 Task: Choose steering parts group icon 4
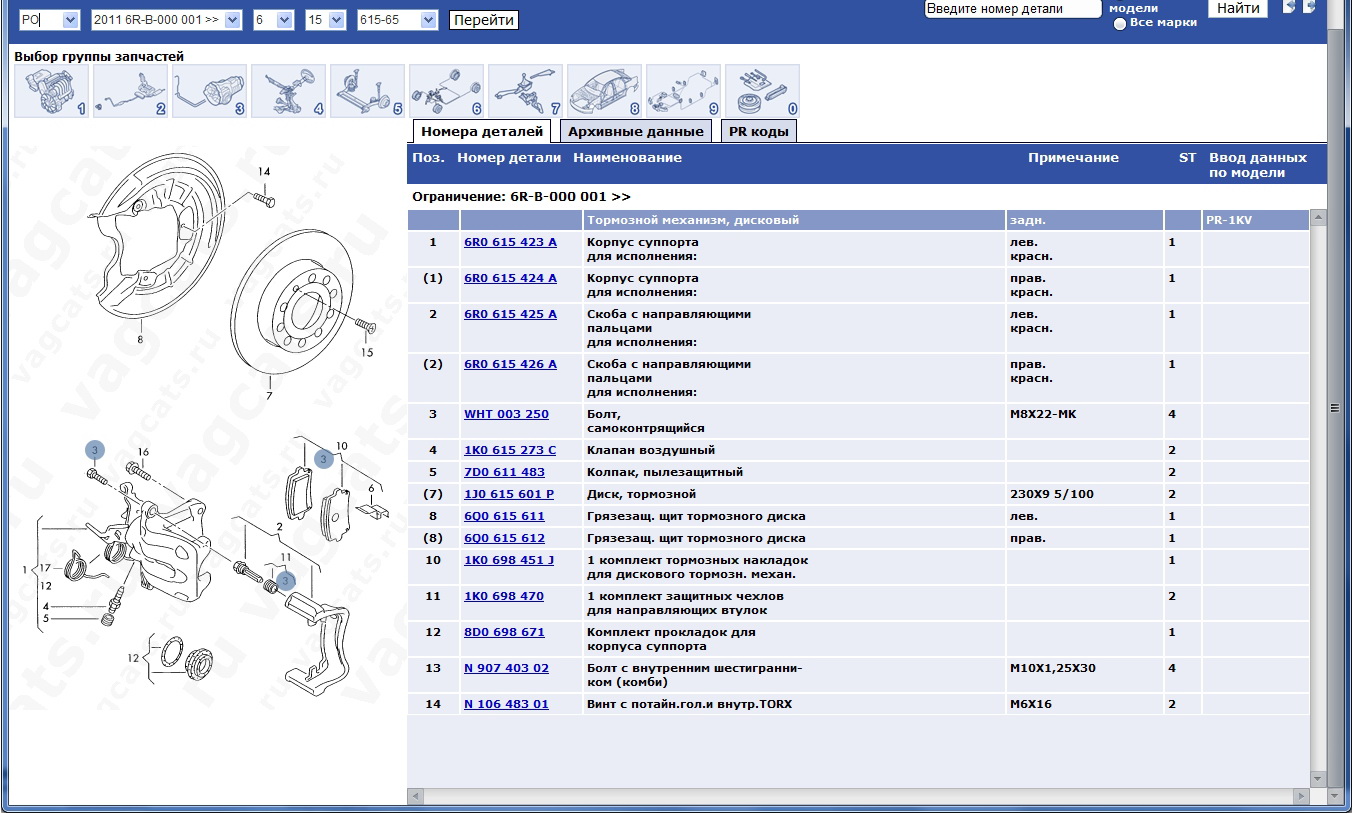288,91
